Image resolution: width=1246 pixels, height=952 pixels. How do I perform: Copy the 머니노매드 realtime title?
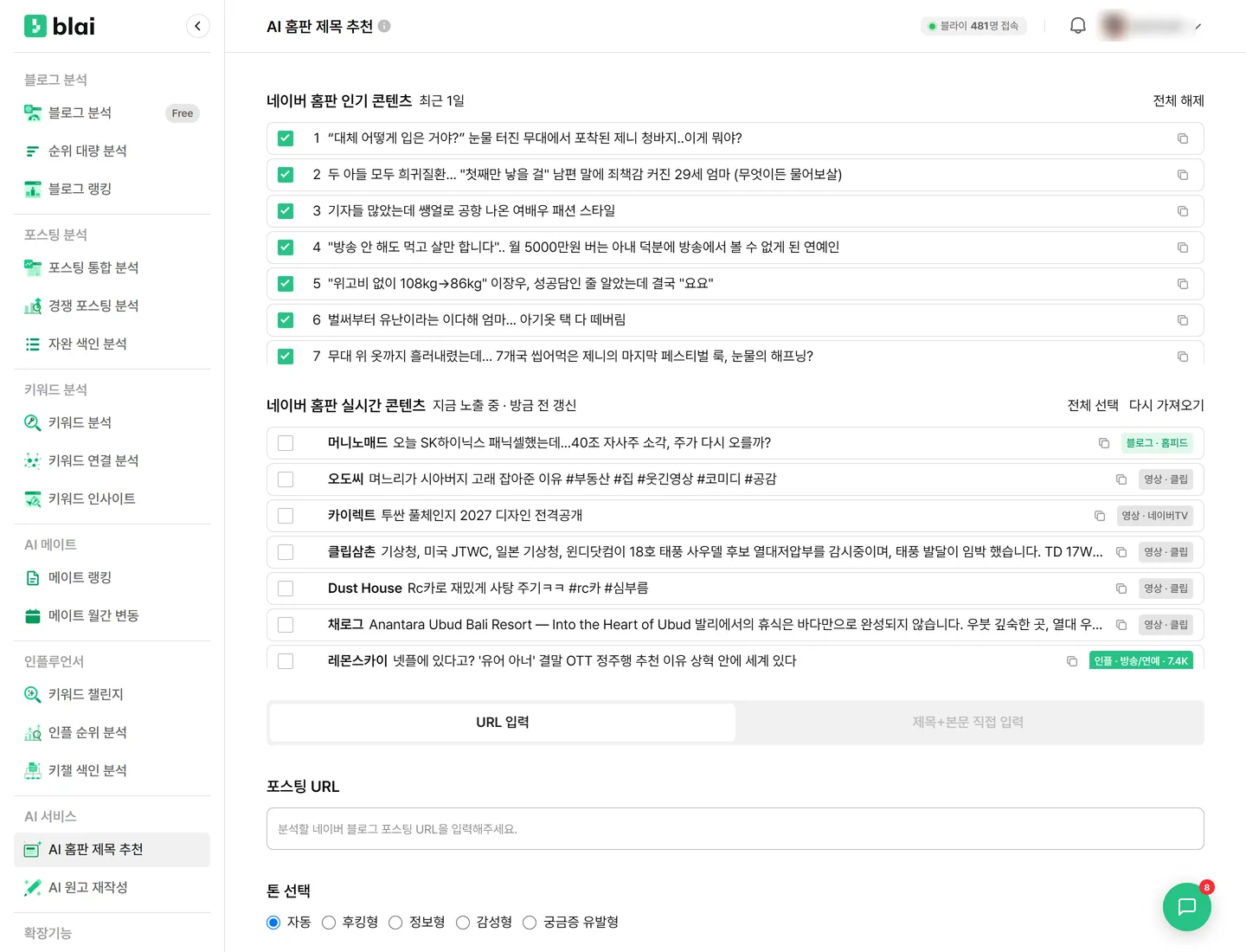pyautogui.click(x=1104, y=443)
